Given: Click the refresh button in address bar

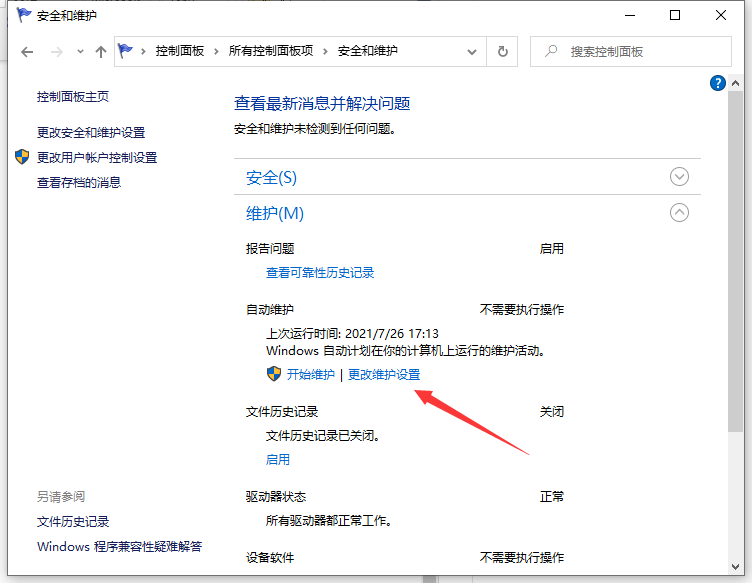Looking at the screenshot, I should click(x=502, y=51).
